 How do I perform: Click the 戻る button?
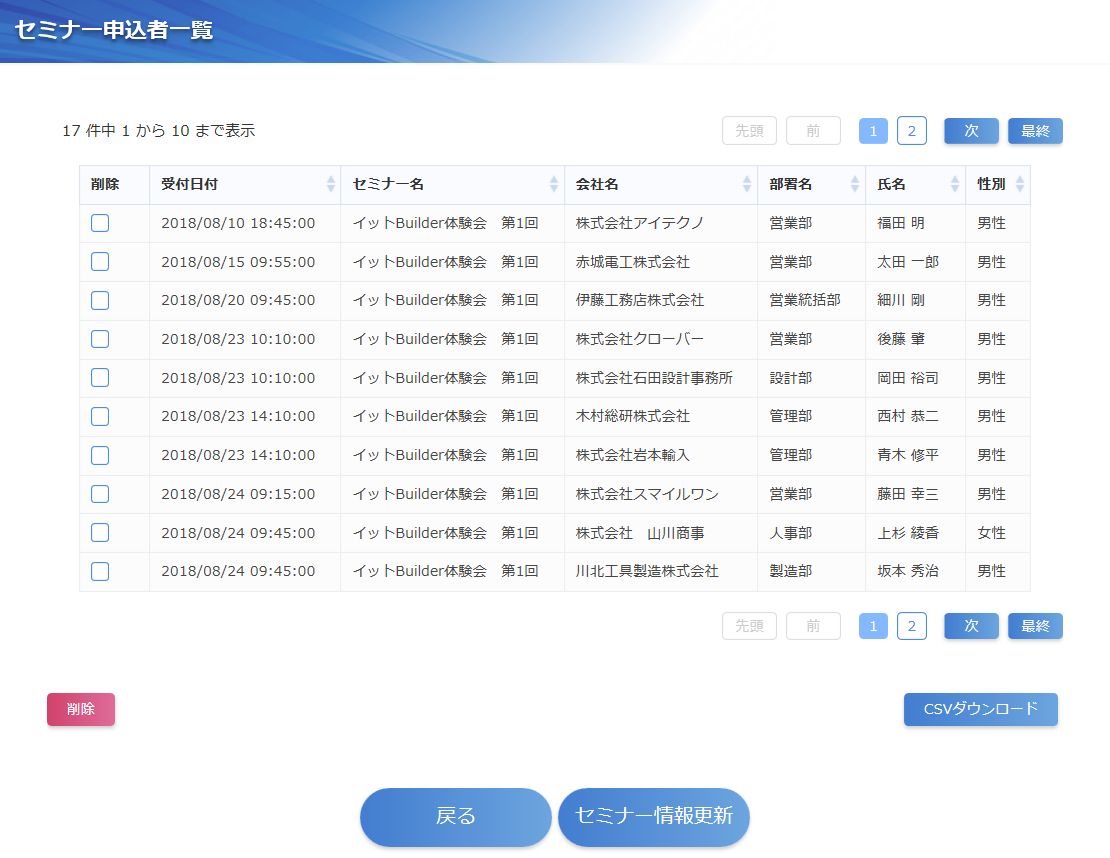(456, 816)
